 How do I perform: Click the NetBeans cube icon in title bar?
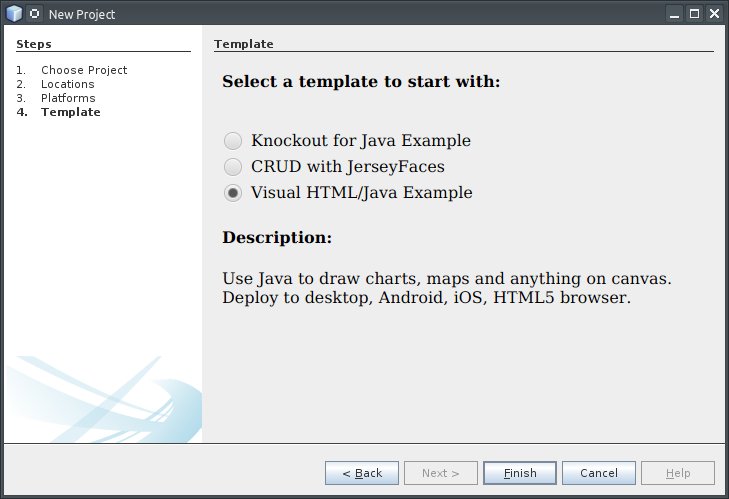13,14
